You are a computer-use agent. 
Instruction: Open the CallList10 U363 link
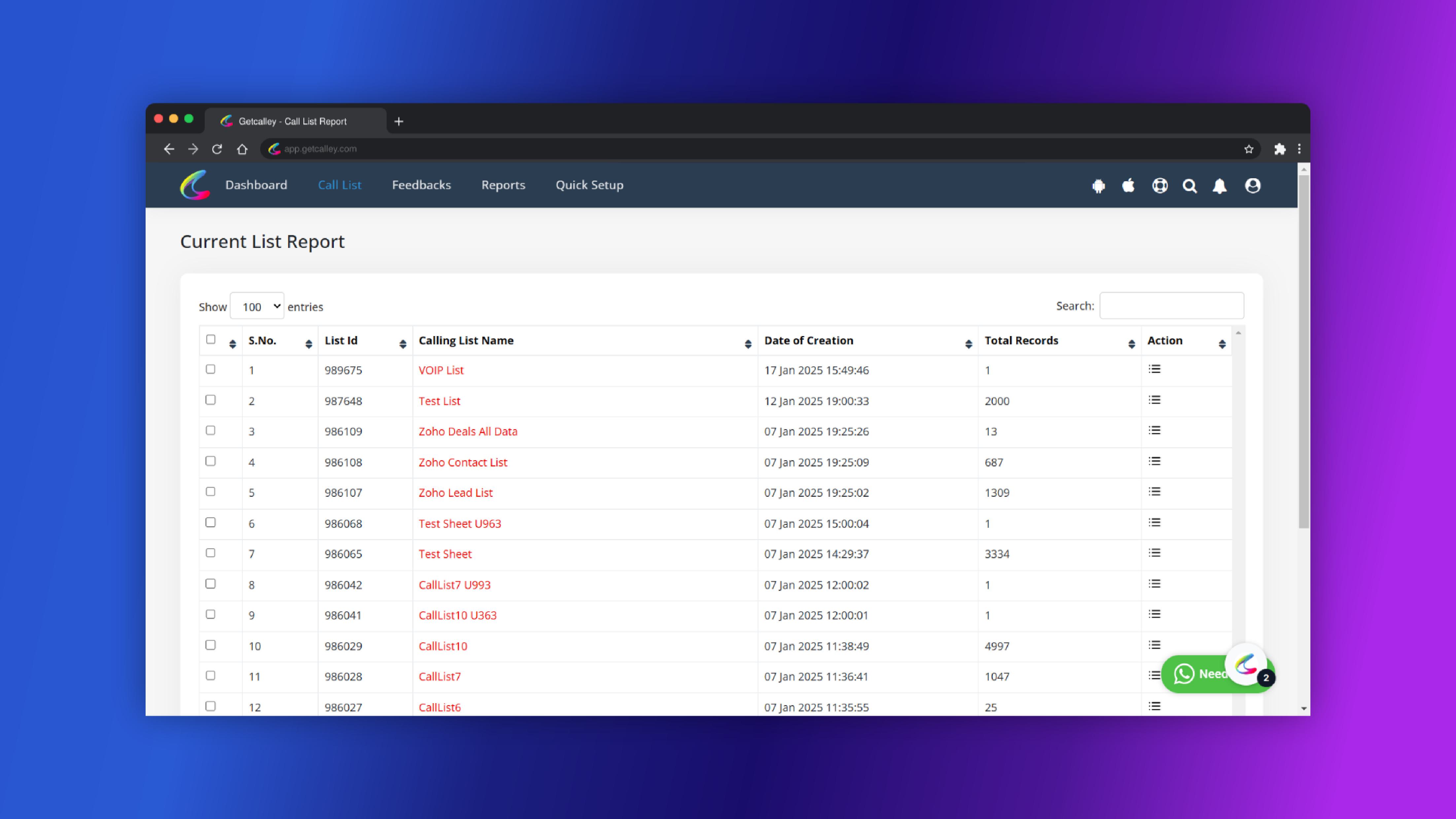click(x=457, y=615)
